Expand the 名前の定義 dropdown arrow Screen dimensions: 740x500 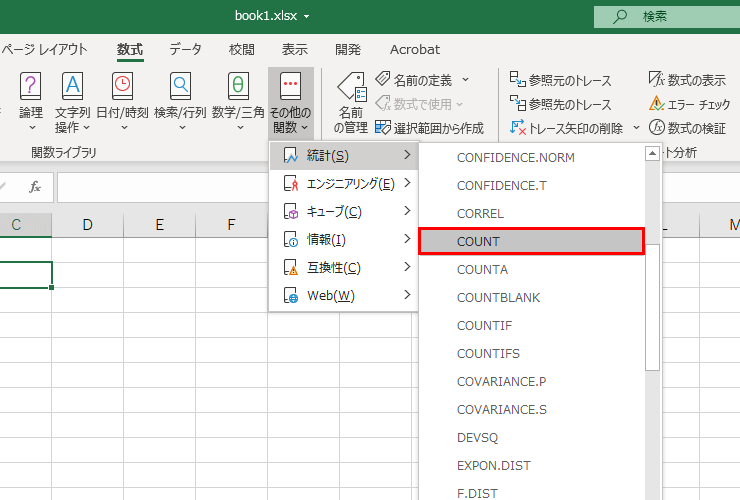(x=465, y=80)
